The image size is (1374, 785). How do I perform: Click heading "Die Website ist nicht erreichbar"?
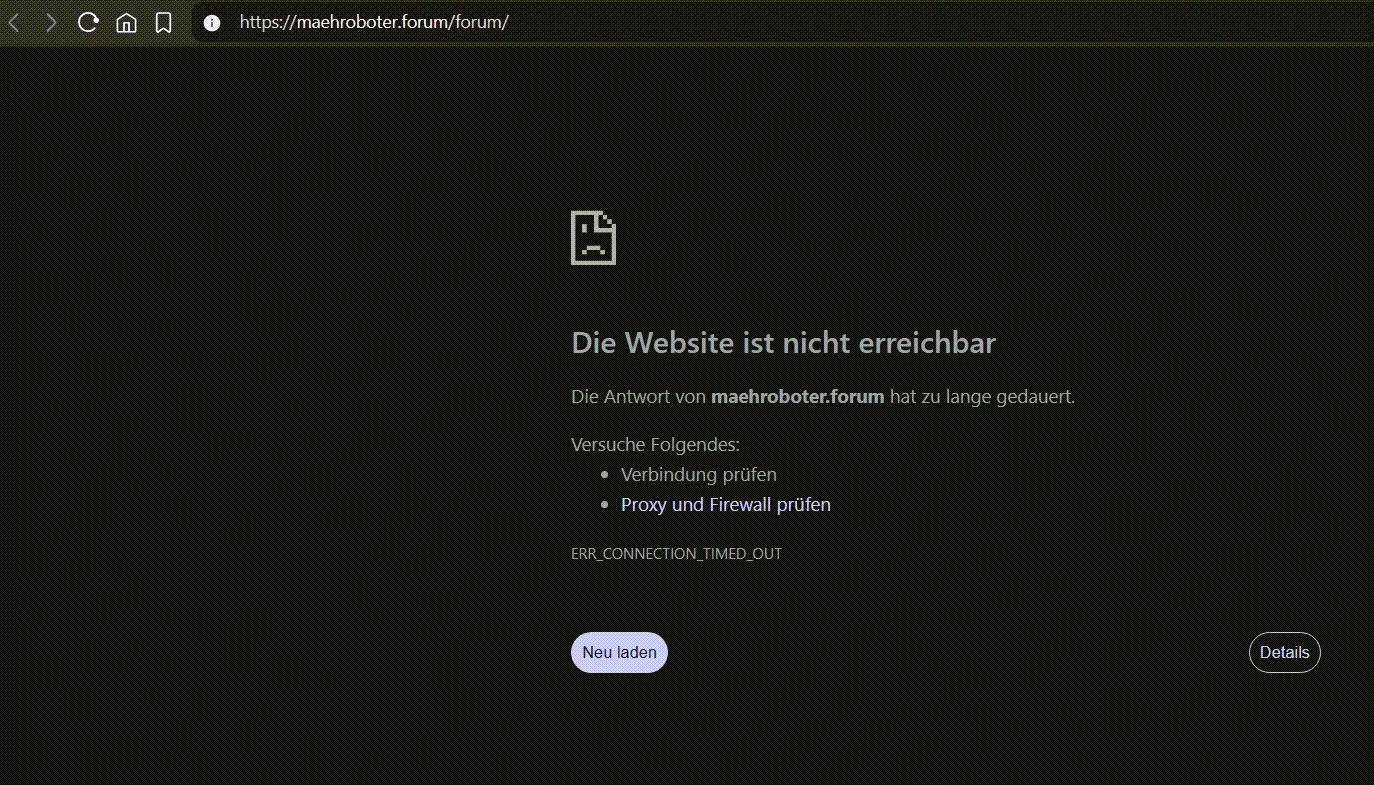point(783,343)
